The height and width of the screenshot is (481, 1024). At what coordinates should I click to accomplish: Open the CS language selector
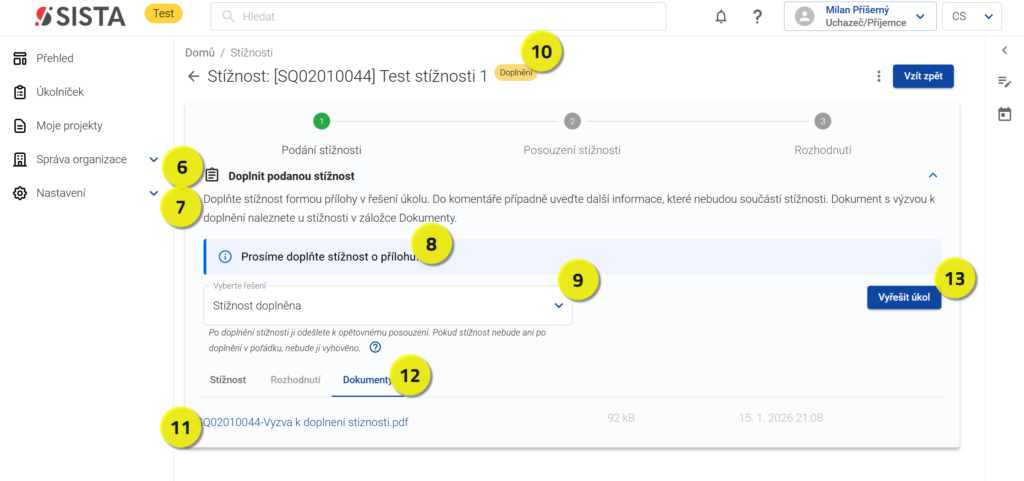point(971,17)
